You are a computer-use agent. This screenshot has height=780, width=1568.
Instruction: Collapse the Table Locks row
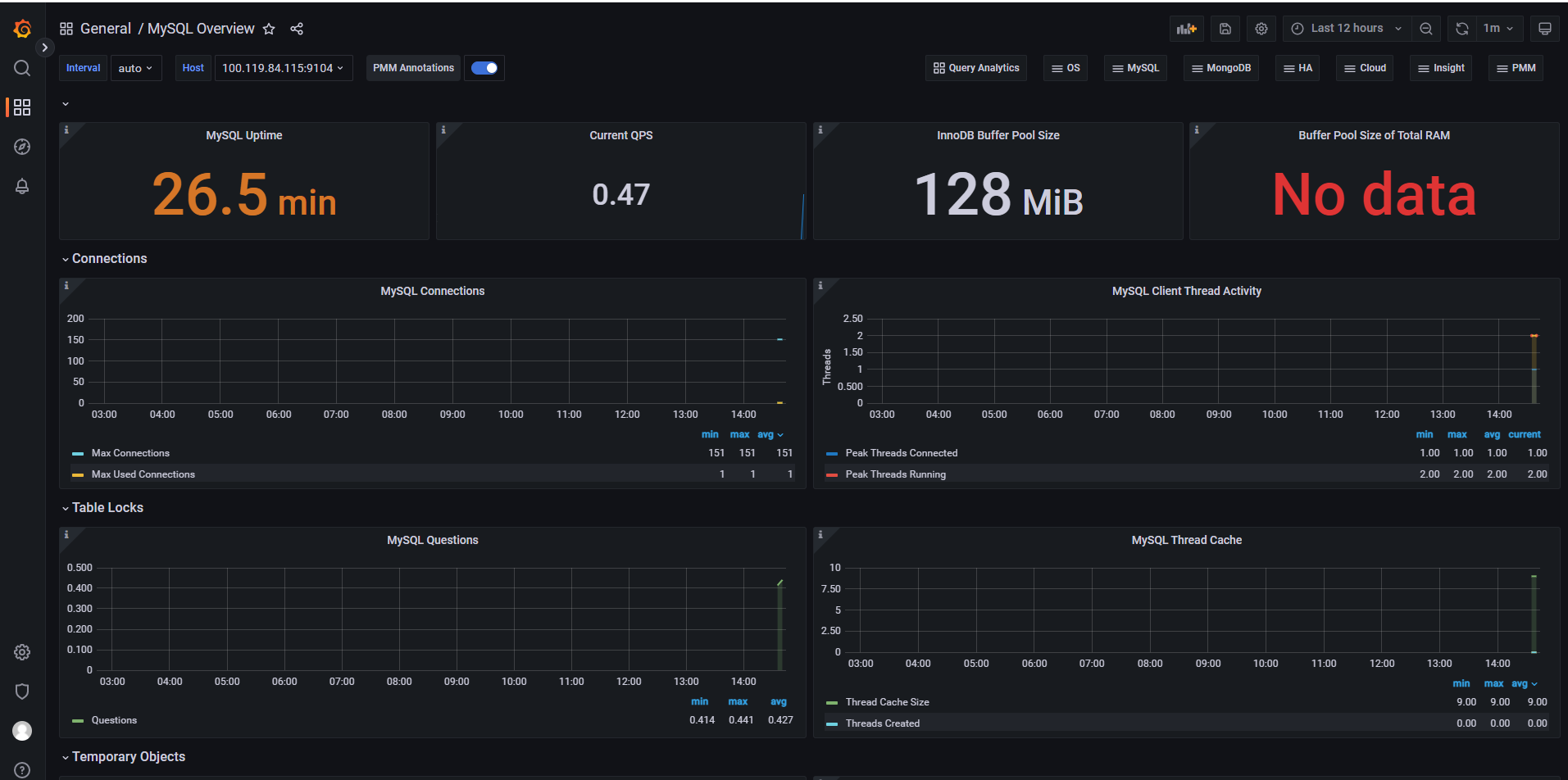[103, 507]
